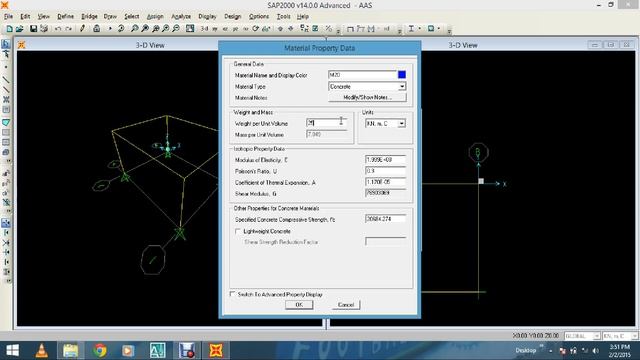Click the Poisson's Ratio field
Viewport: 640px width, 360px height.
(x=385, y=171)
